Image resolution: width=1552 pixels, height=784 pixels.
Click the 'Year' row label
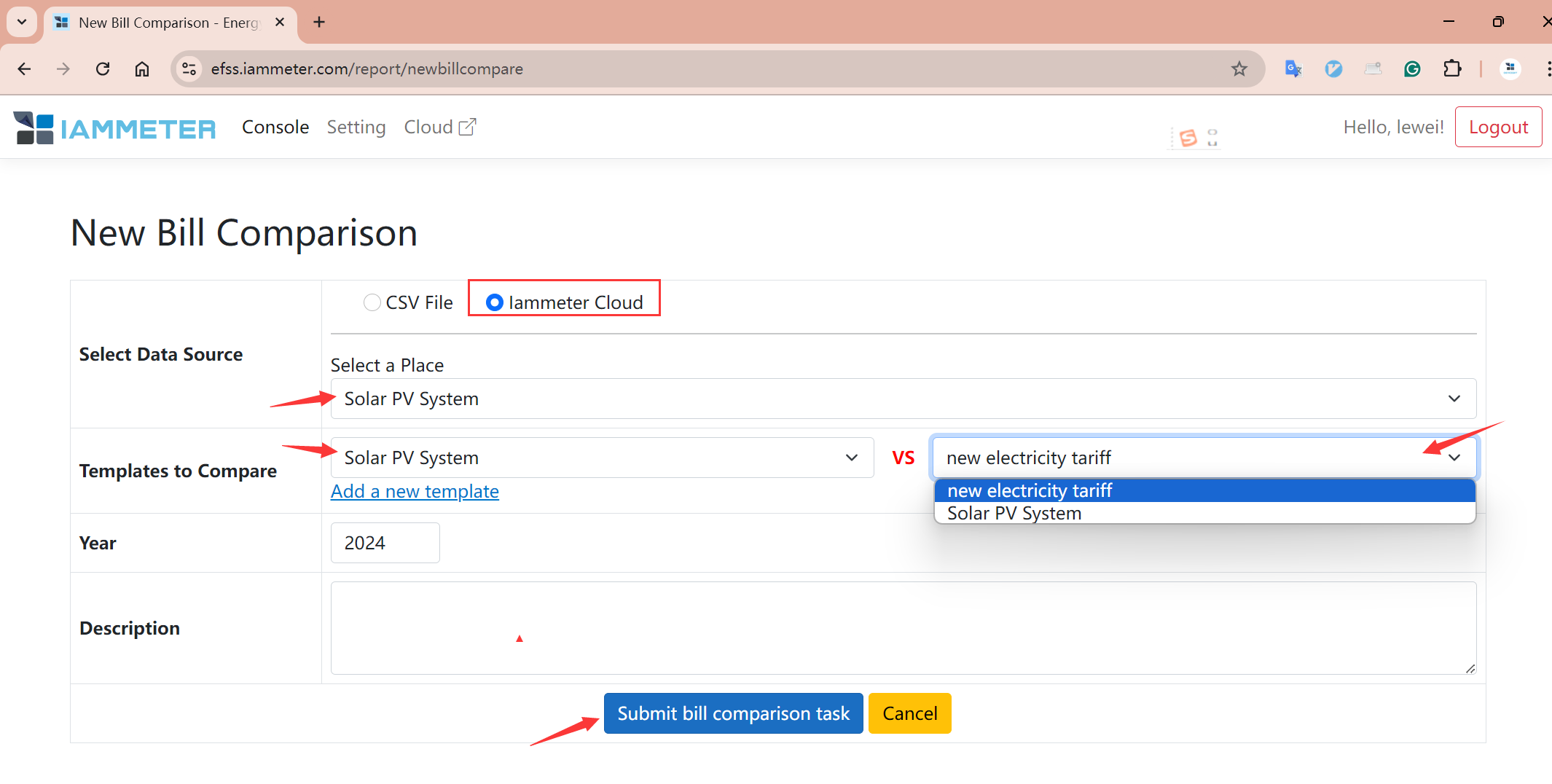point(98,543)
